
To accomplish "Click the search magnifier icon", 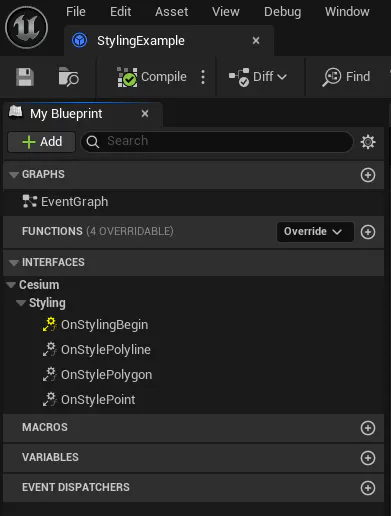I will click(x=93, y=142).
